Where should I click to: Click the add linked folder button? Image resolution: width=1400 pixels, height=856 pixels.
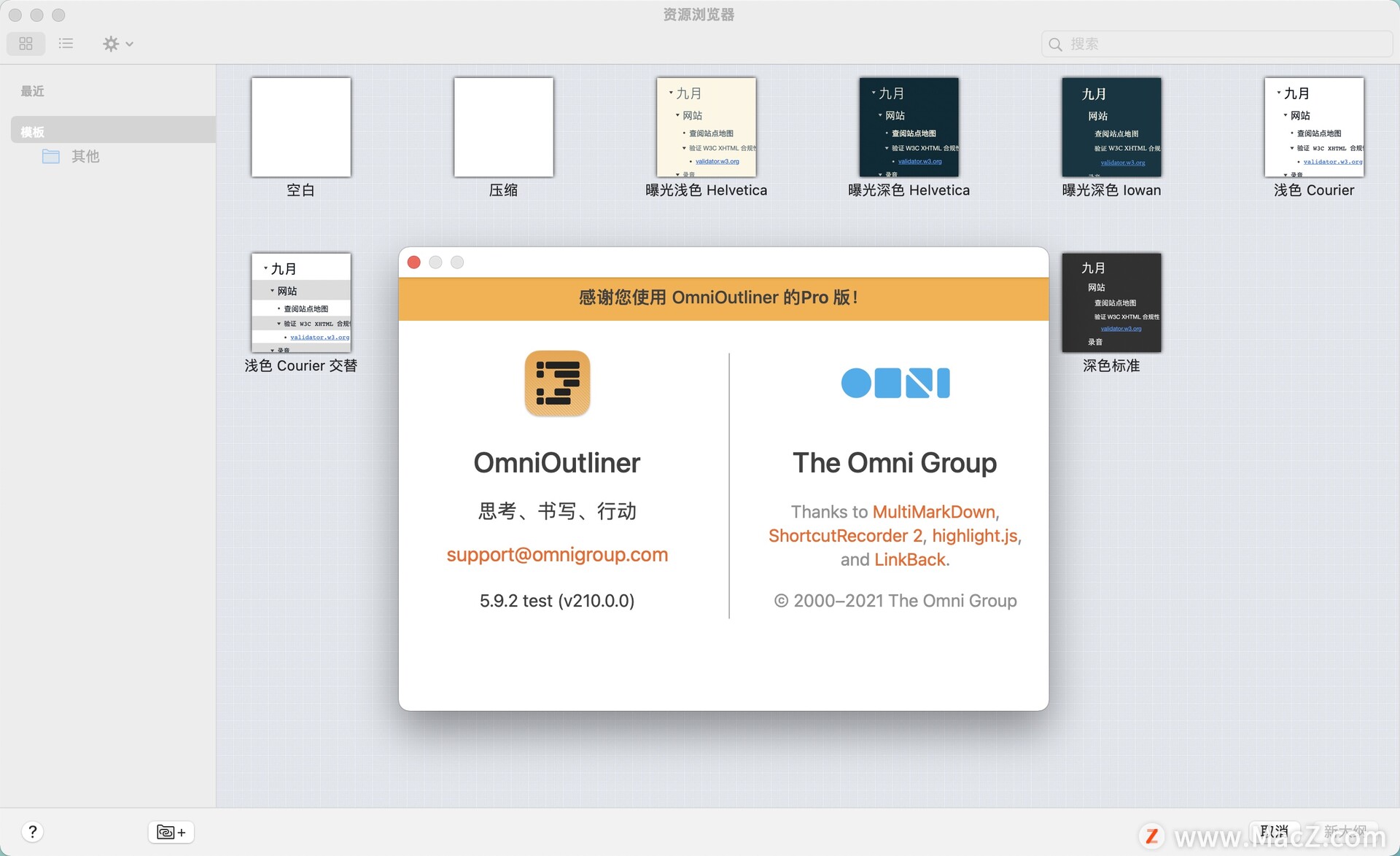pyautogui.click(x=171, y=832)
